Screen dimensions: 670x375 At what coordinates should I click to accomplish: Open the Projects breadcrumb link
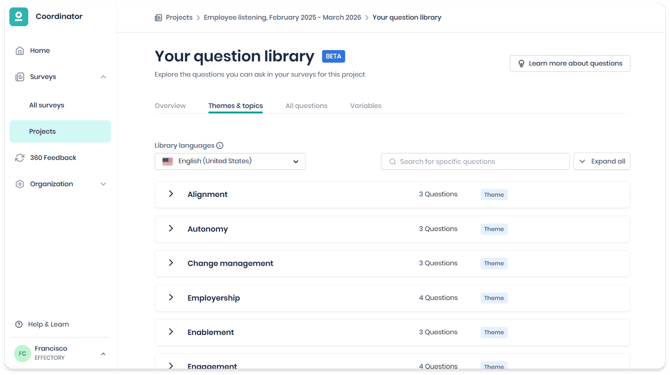179,18
